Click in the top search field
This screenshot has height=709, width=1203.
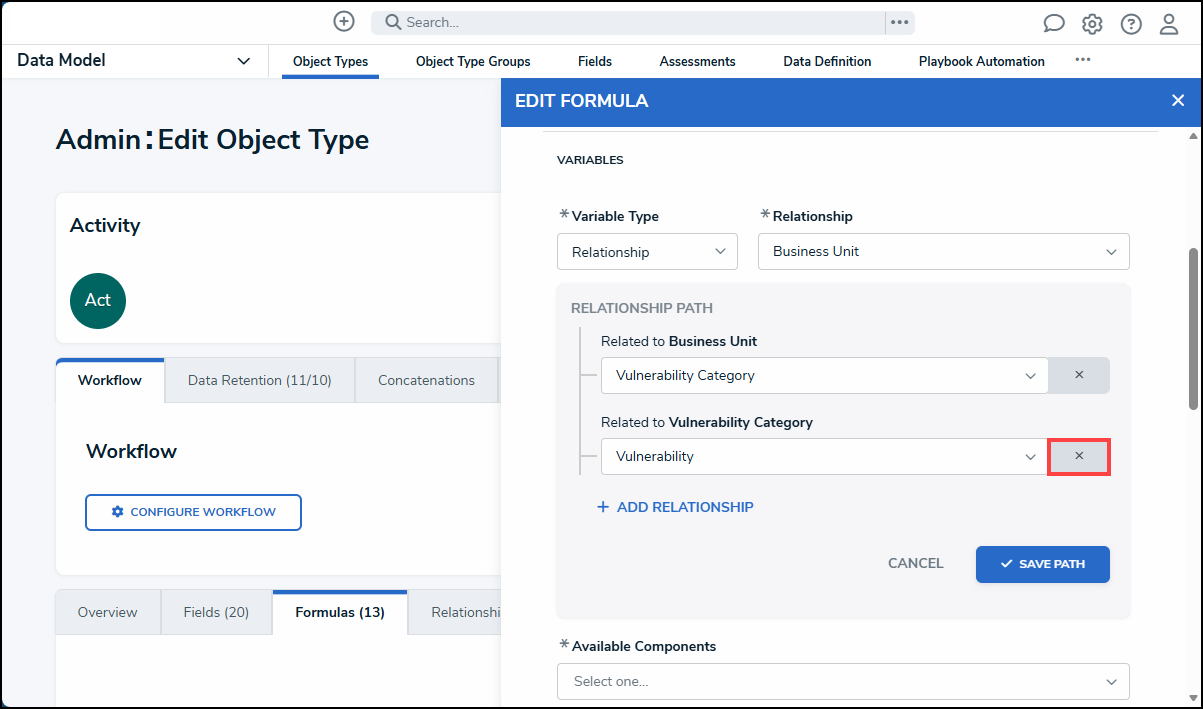pos(628,22)
